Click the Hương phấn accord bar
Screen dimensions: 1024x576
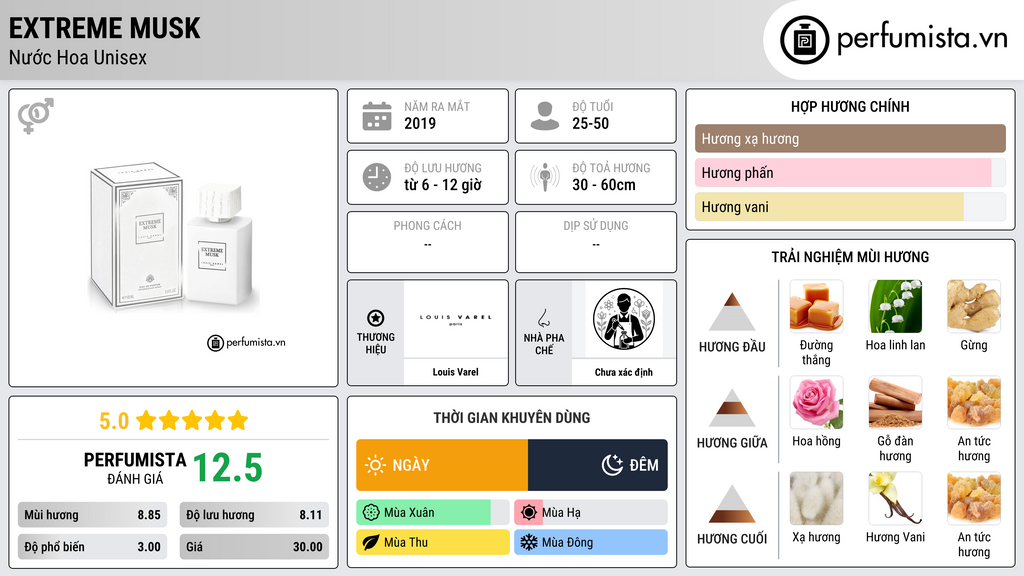click(850, 172)
